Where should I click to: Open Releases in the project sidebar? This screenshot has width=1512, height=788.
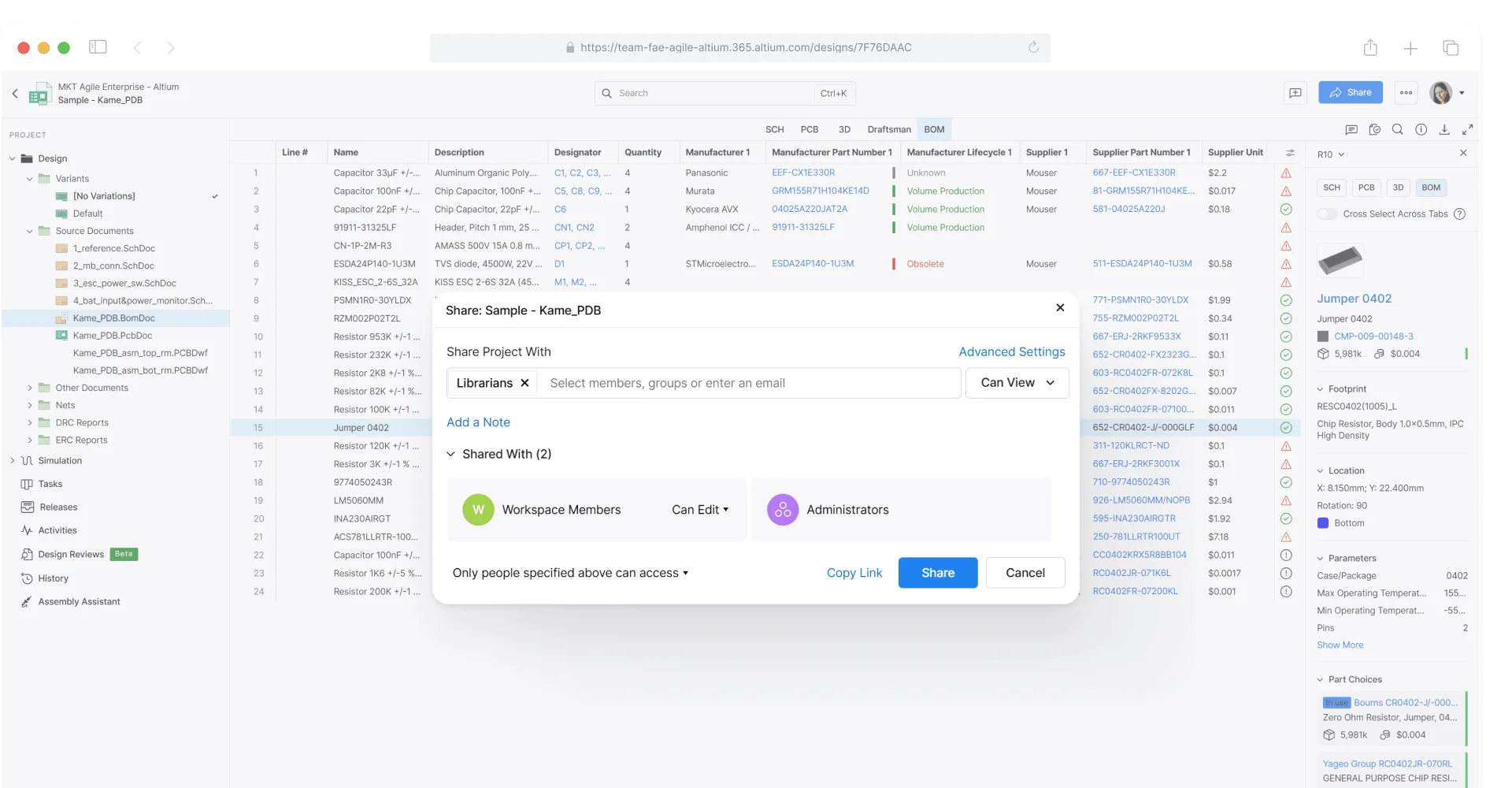tap(58, 507)
